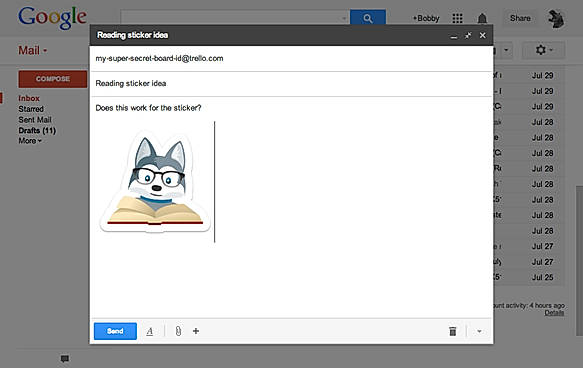The width and height of the screenshot is (583, 368).
Task: Click the blue search magnifier button
Action: click(x=368, y=18)
